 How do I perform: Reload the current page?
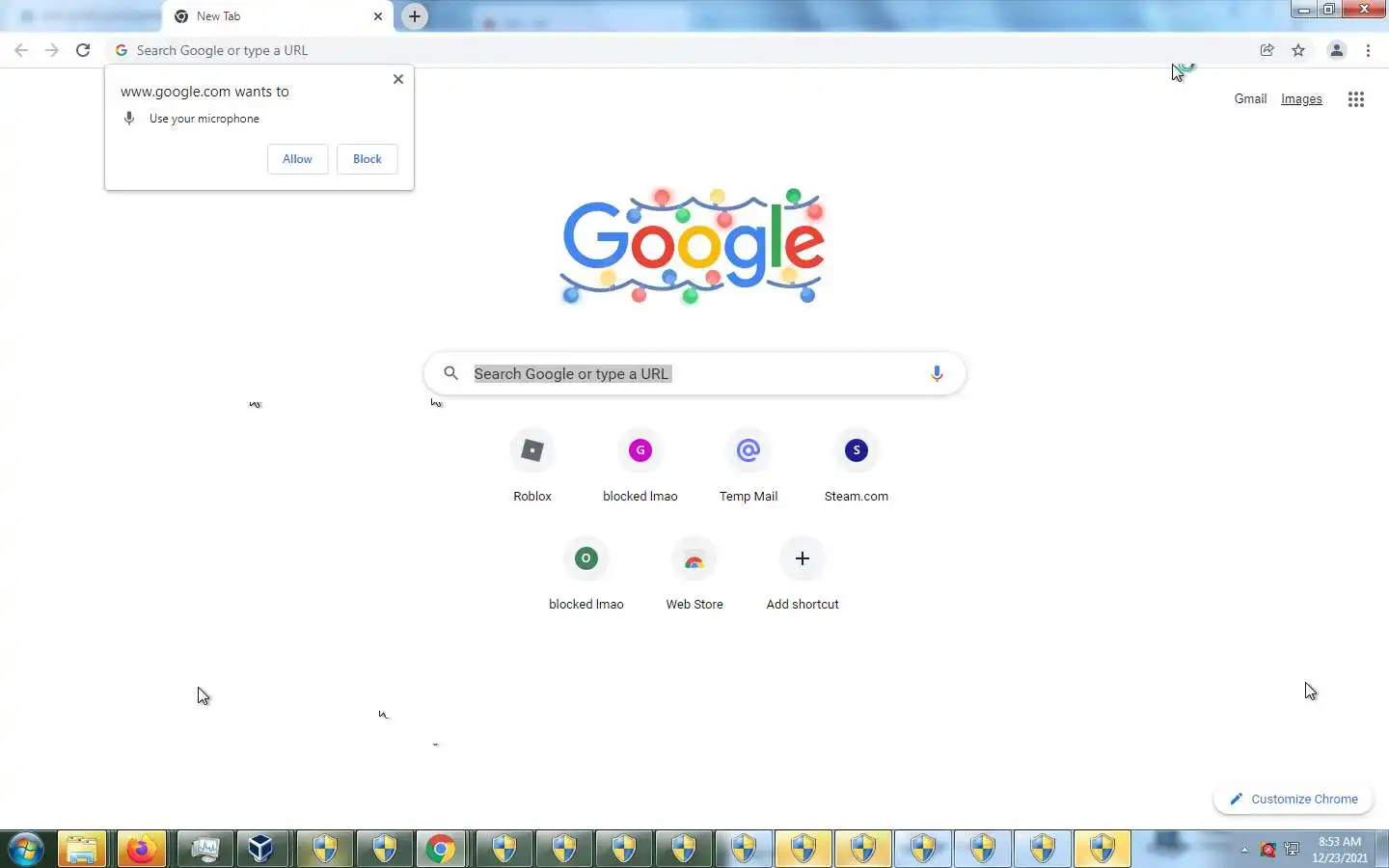point(83,50)
